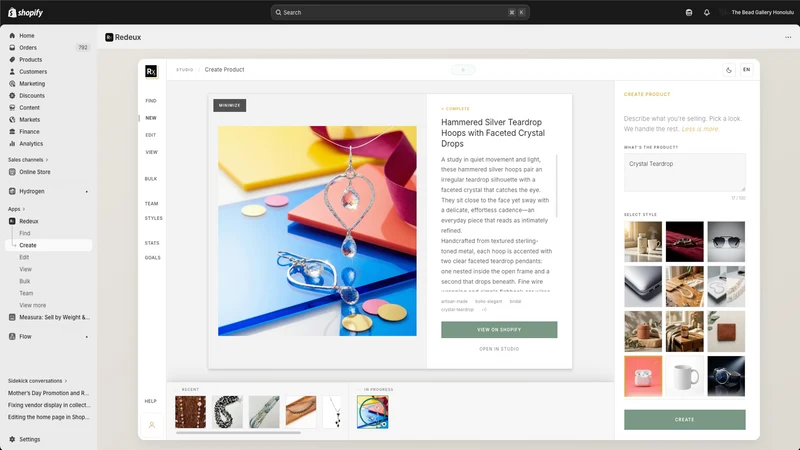Click the Crystal Teardrop product text box
The height and width of the screenshot is (450, 800).
684,172
